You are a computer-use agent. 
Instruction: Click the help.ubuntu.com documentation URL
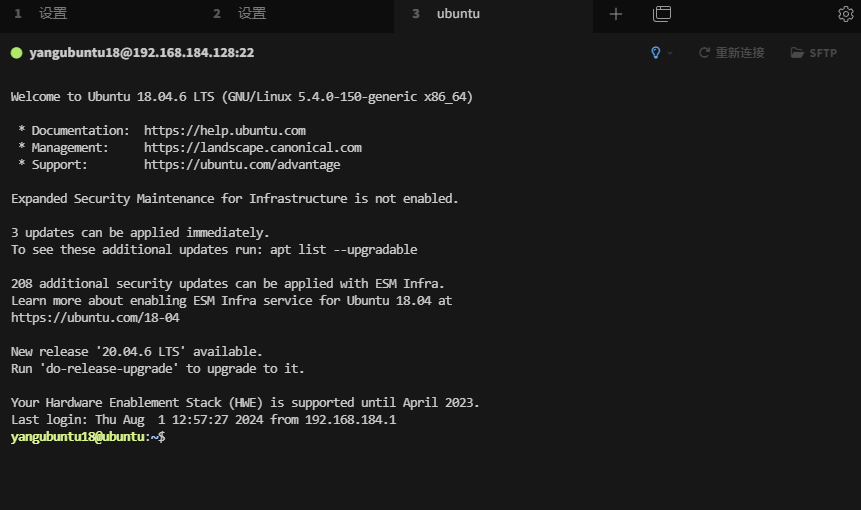(224, 131)
